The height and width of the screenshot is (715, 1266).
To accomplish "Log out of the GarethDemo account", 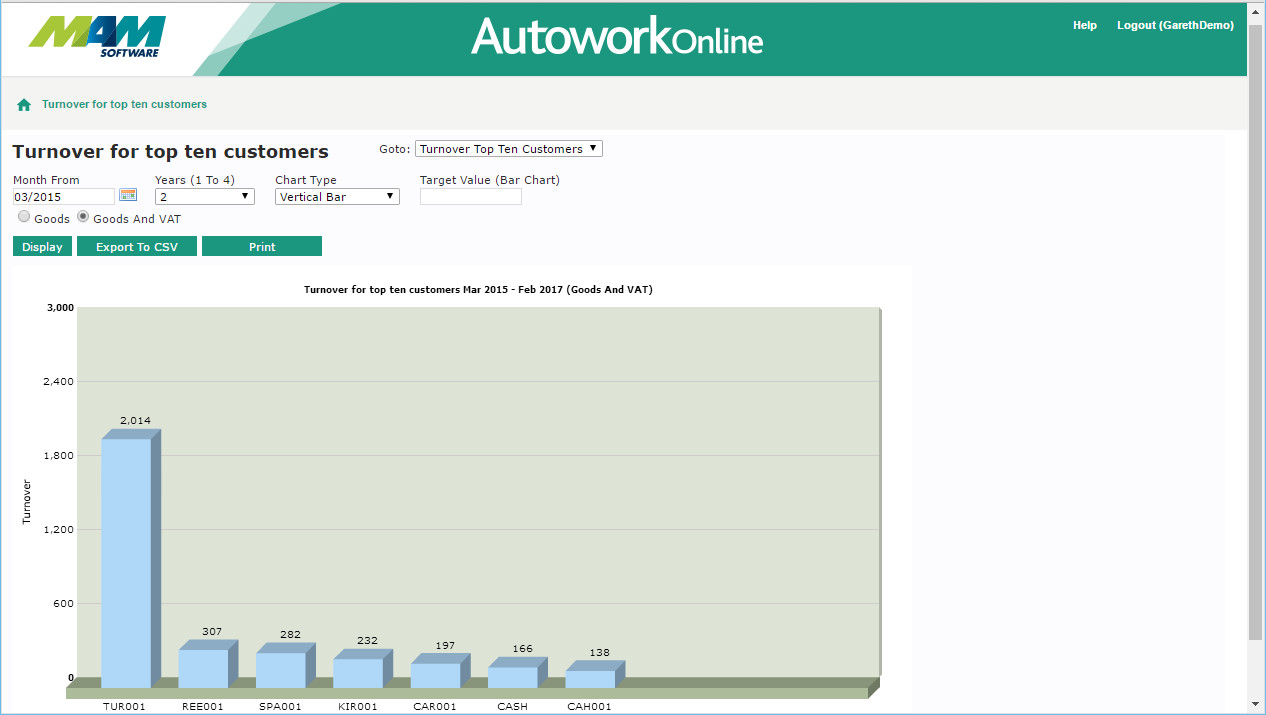I will click(1174, 25).
